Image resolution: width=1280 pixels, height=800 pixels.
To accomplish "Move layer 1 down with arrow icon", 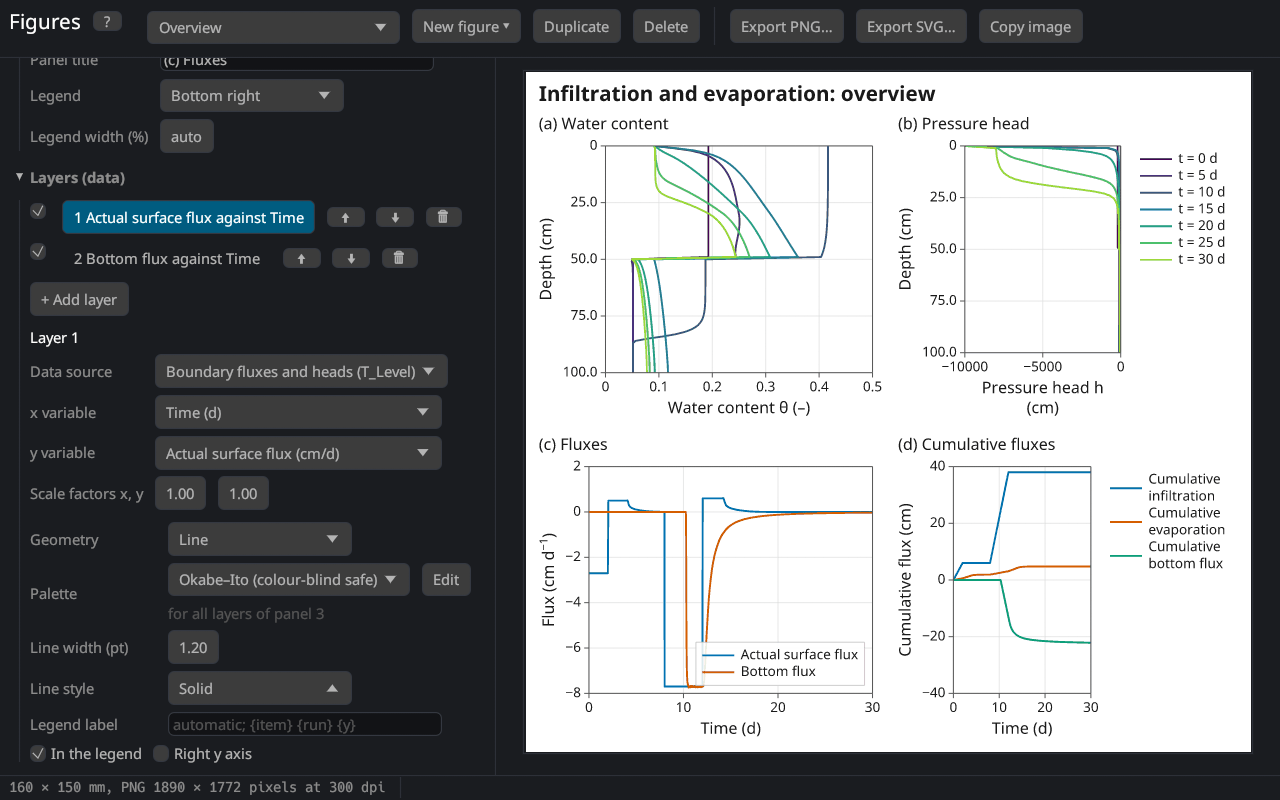I will tap(395, 217).
